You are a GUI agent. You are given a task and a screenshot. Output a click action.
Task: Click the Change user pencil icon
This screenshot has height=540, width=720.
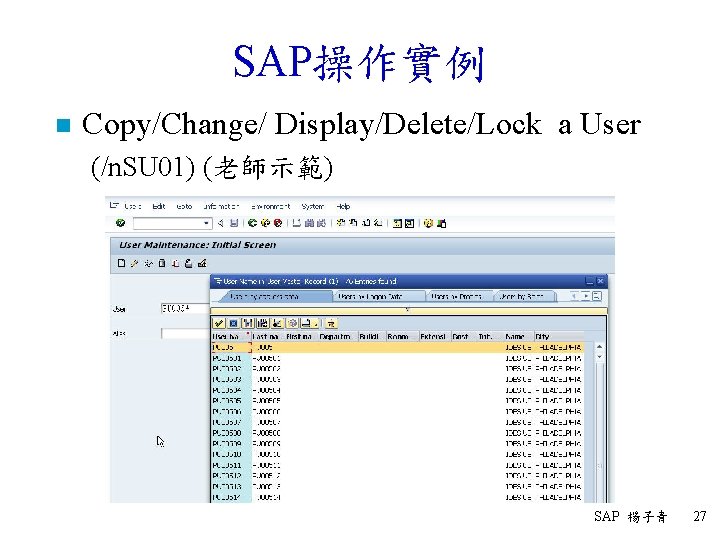pos(135,263)
